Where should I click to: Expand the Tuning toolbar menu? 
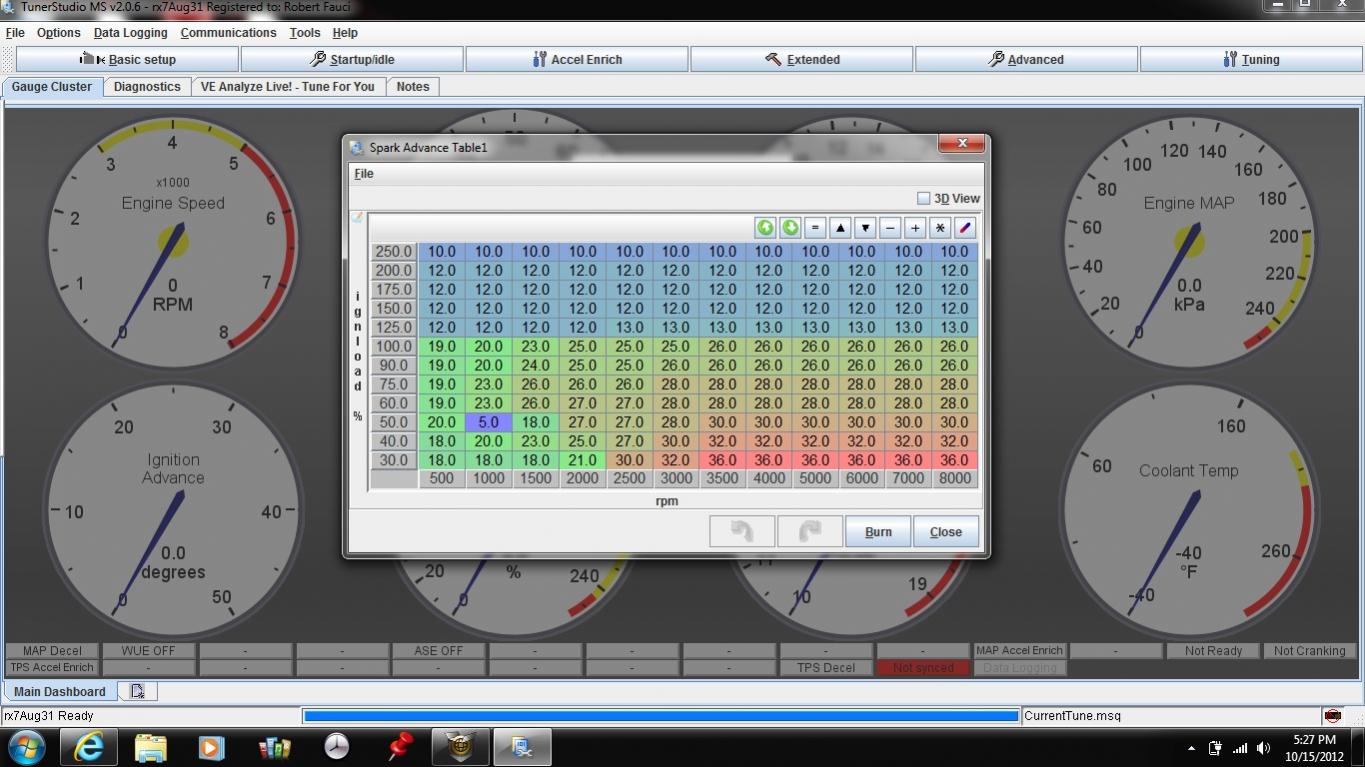(x=1251, y=59)
